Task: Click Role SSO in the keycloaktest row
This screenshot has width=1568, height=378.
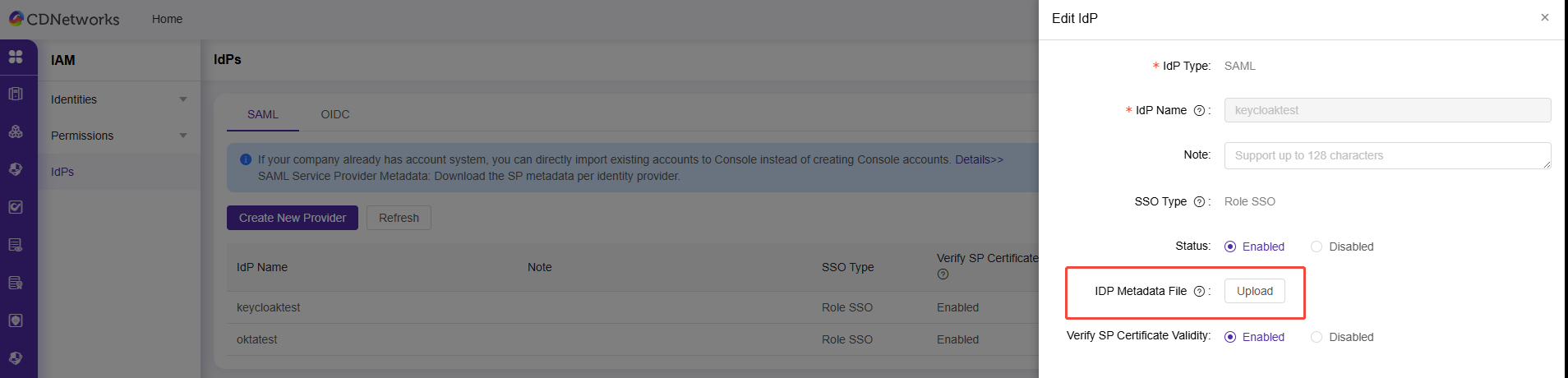Action: (x=847, y=307)
